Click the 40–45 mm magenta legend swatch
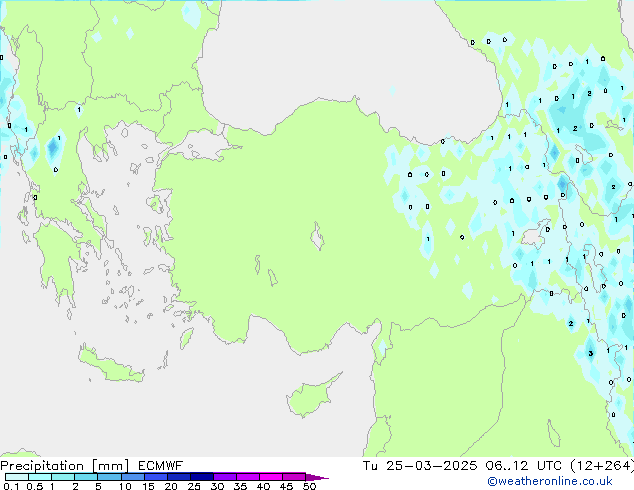Image resolution: width=634 pixels, height=490 pixels. click(x=271, y=477)
